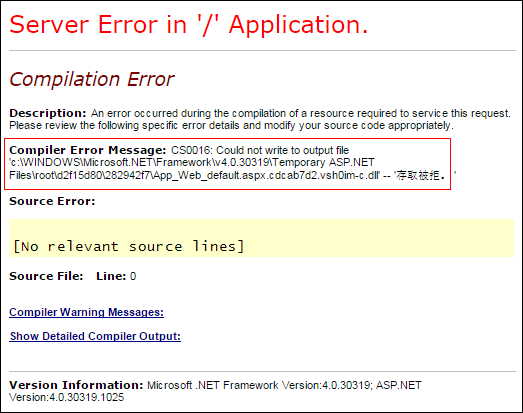Click '[No relevant source lines]' text
The width and height of the screenshot is (523, 413).
[128, 247]
